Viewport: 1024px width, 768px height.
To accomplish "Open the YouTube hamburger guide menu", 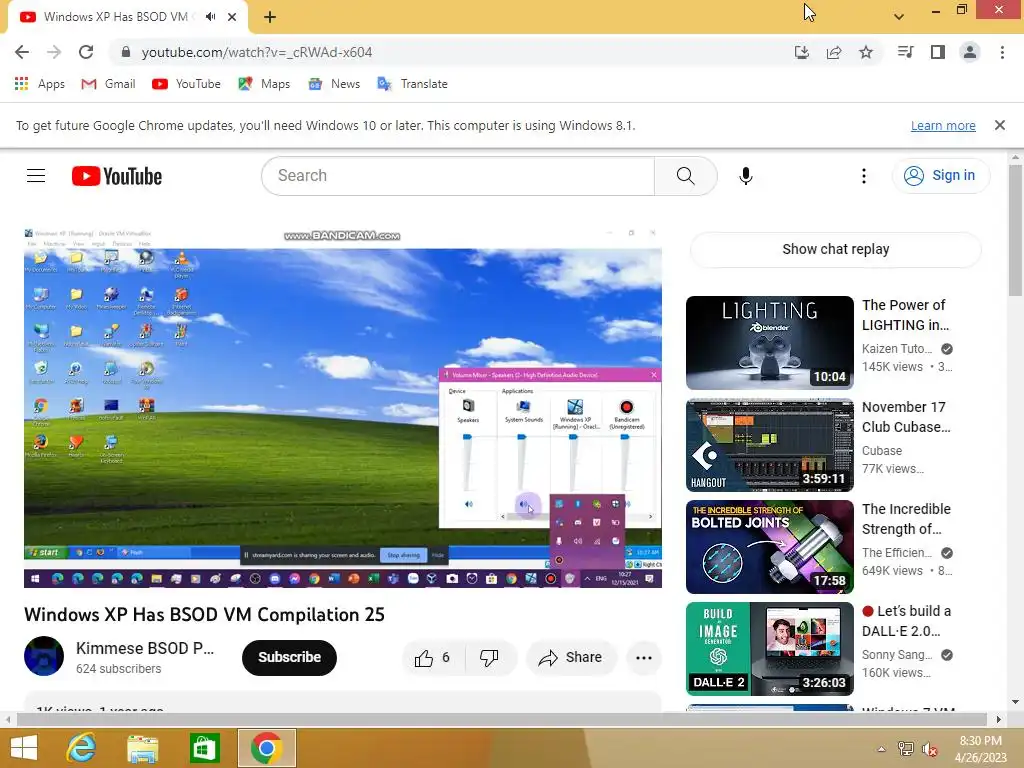I will (x=36, y=176).
